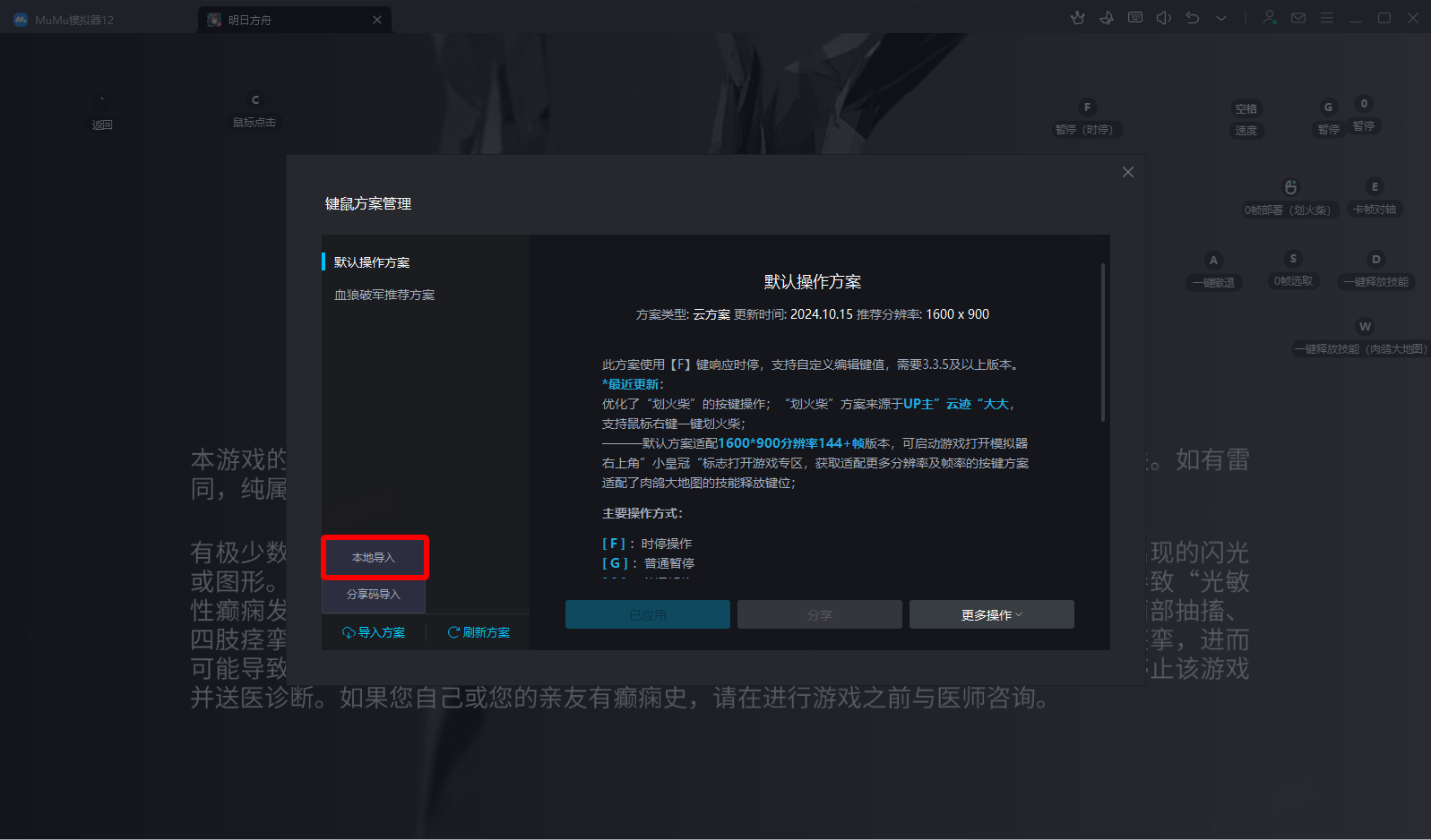Open the user account icon
Image resolution: width=1431 pixels, height=840 pixels.
pos(1270,18)
